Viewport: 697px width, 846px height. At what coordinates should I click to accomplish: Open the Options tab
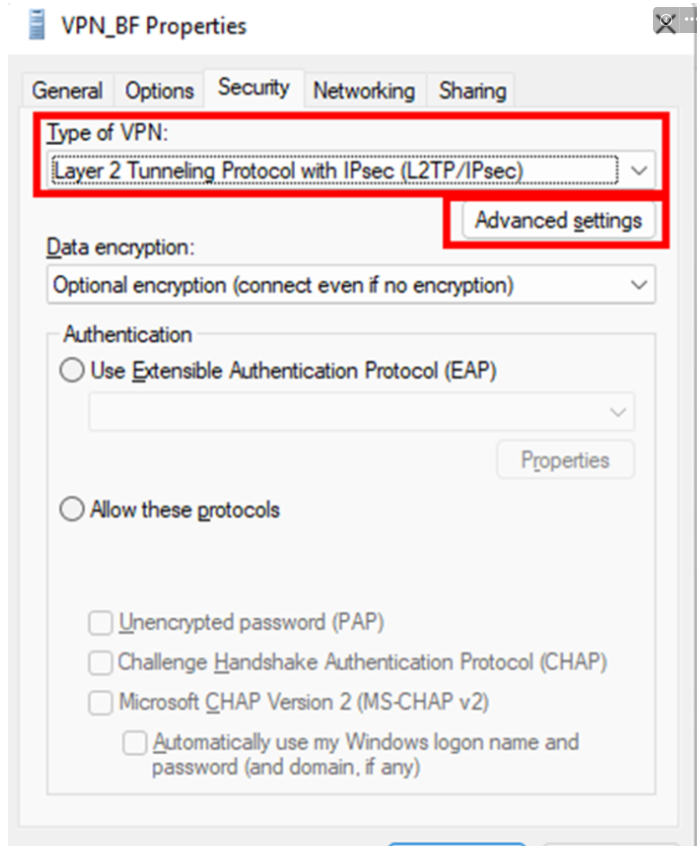coord(159,90)
